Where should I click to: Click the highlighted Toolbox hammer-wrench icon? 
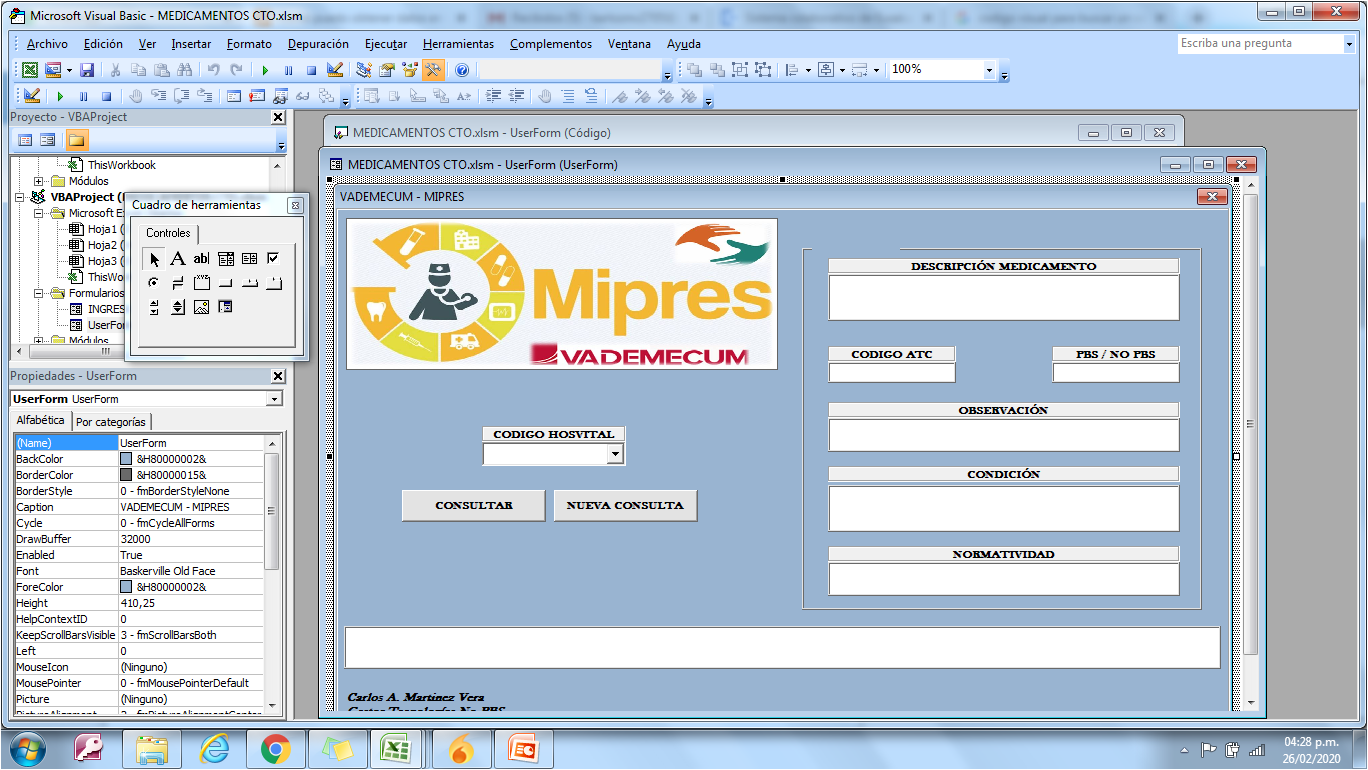coord(432,70)
